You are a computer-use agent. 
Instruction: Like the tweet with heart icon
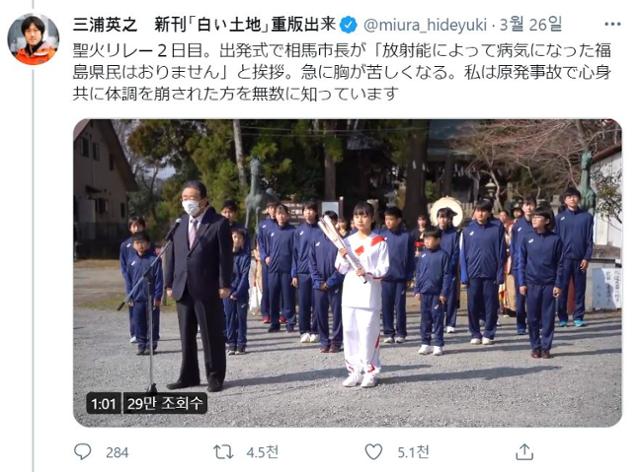pos(373,452)
